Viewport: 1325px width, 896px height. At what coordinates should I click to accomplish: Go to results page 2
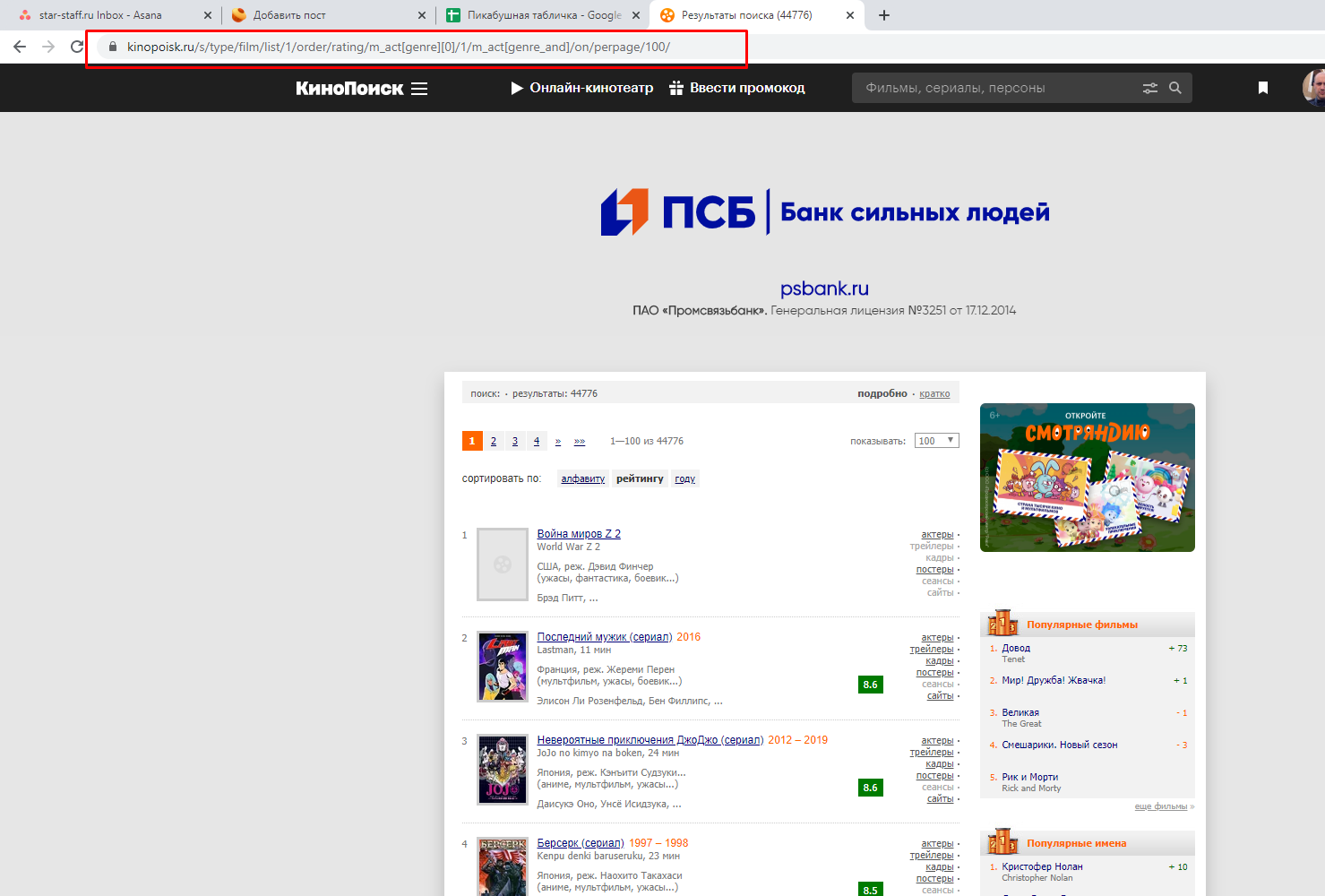[494, 441]
